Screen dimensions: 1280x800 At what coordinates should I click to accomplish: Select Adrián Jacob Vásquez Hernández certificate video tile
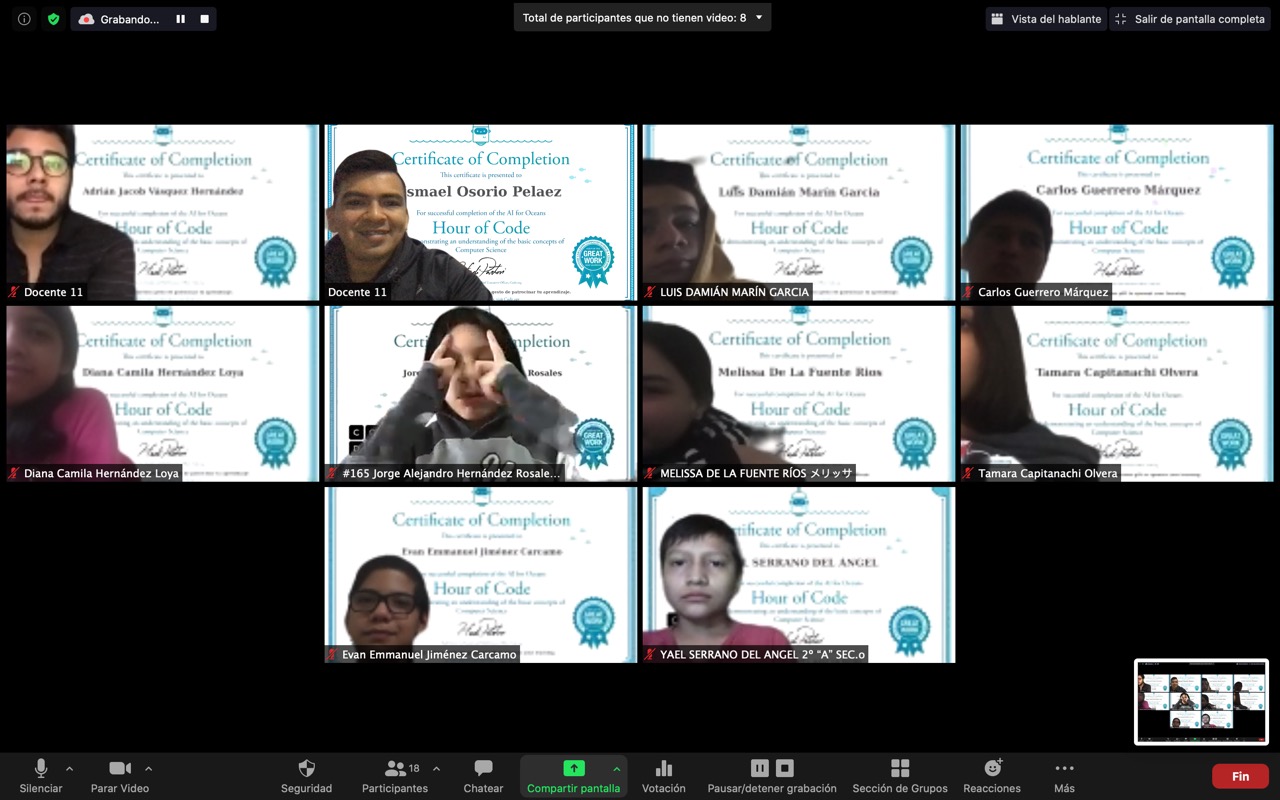click(x=162, y=212)
